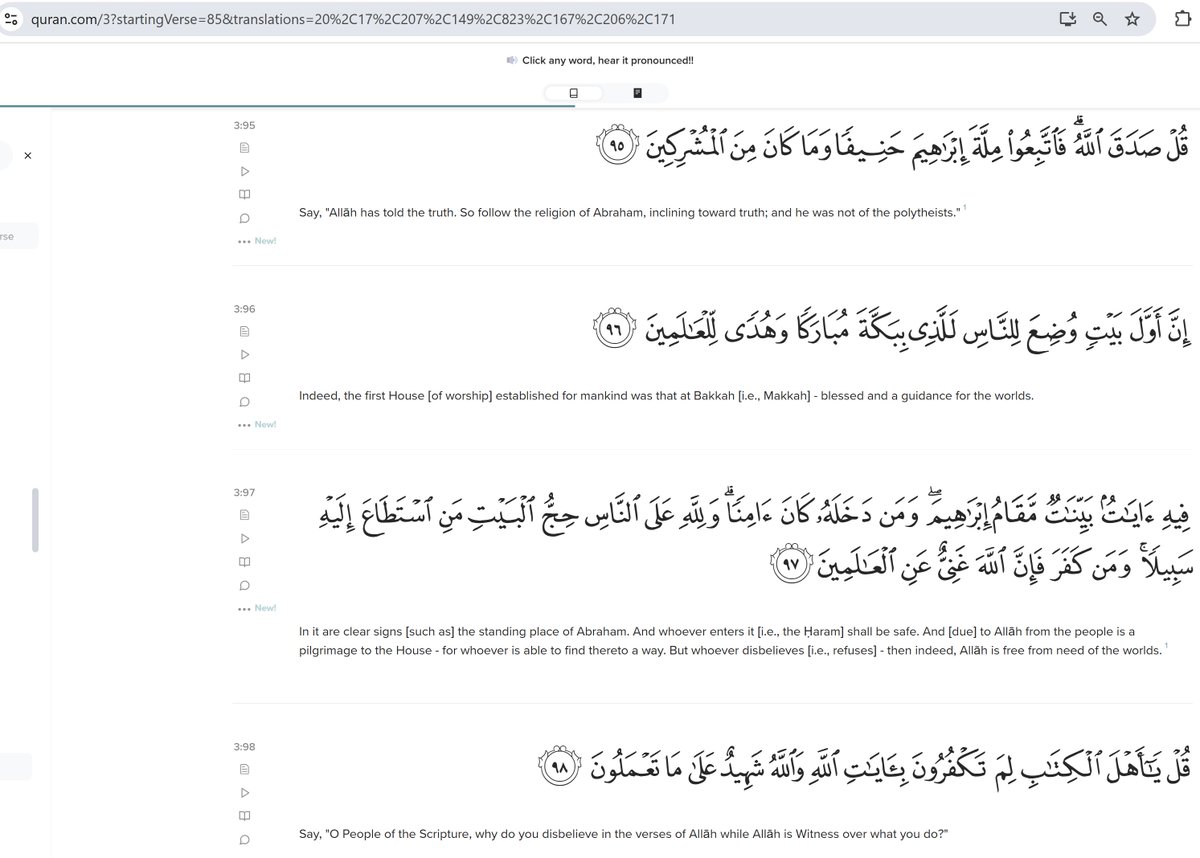The image size is (1200, 858).
Task: Open the three-dot more menu for verse 3:96
Action: [245, 425]
